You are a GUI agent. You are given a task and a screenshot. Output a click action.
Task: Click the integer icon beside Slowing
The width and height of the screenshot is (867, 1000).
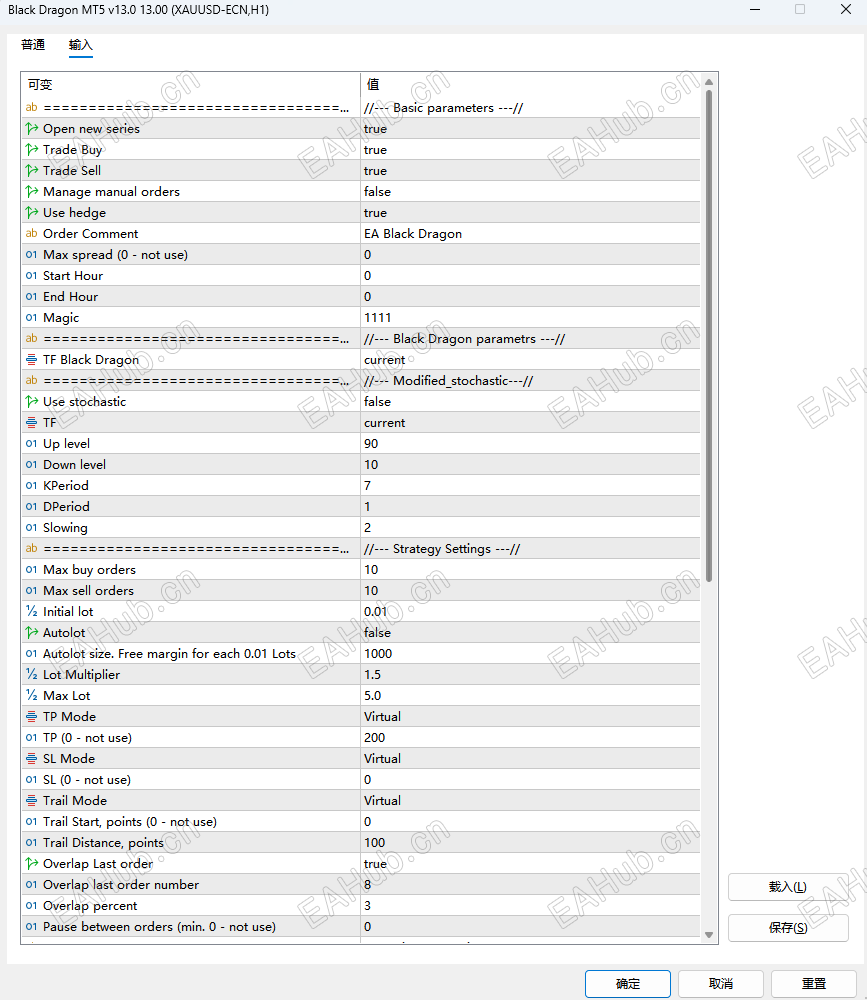coord(32,528)
